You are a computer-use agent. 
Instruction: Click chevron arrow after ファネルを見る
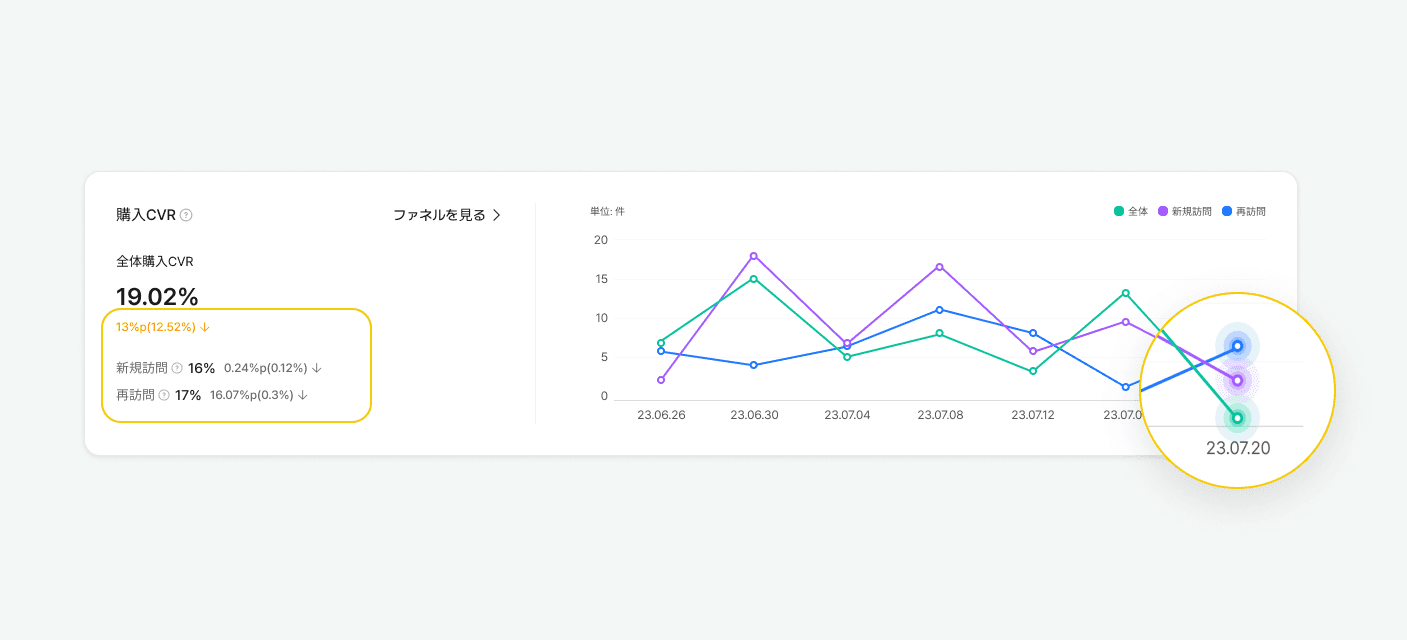point(497,215)
